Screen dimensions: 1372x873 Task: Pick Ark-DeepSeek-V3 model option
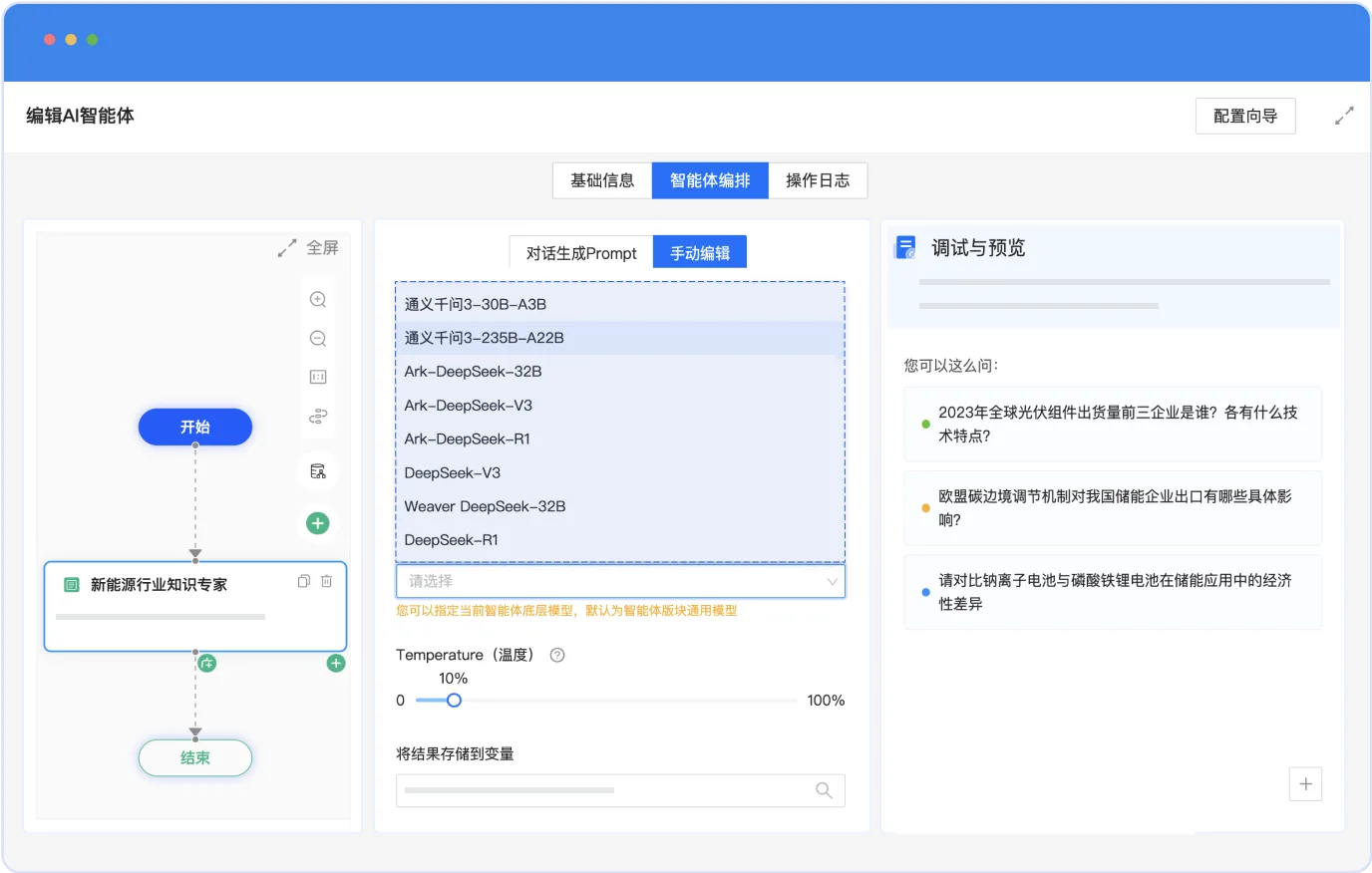click(x=620, y=406)
